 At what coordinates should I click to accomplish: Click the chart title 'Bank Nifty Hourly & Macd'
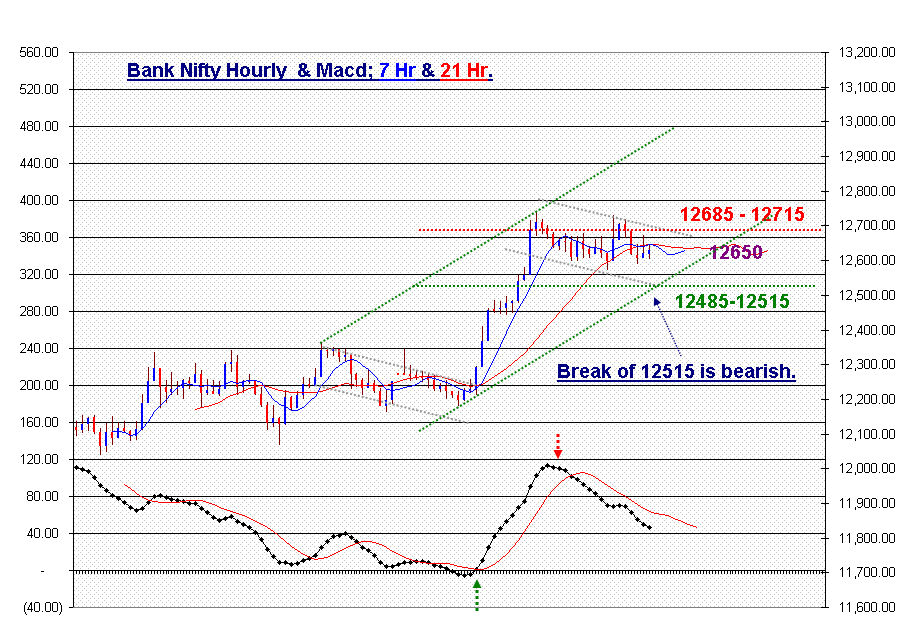pos(250,71)
